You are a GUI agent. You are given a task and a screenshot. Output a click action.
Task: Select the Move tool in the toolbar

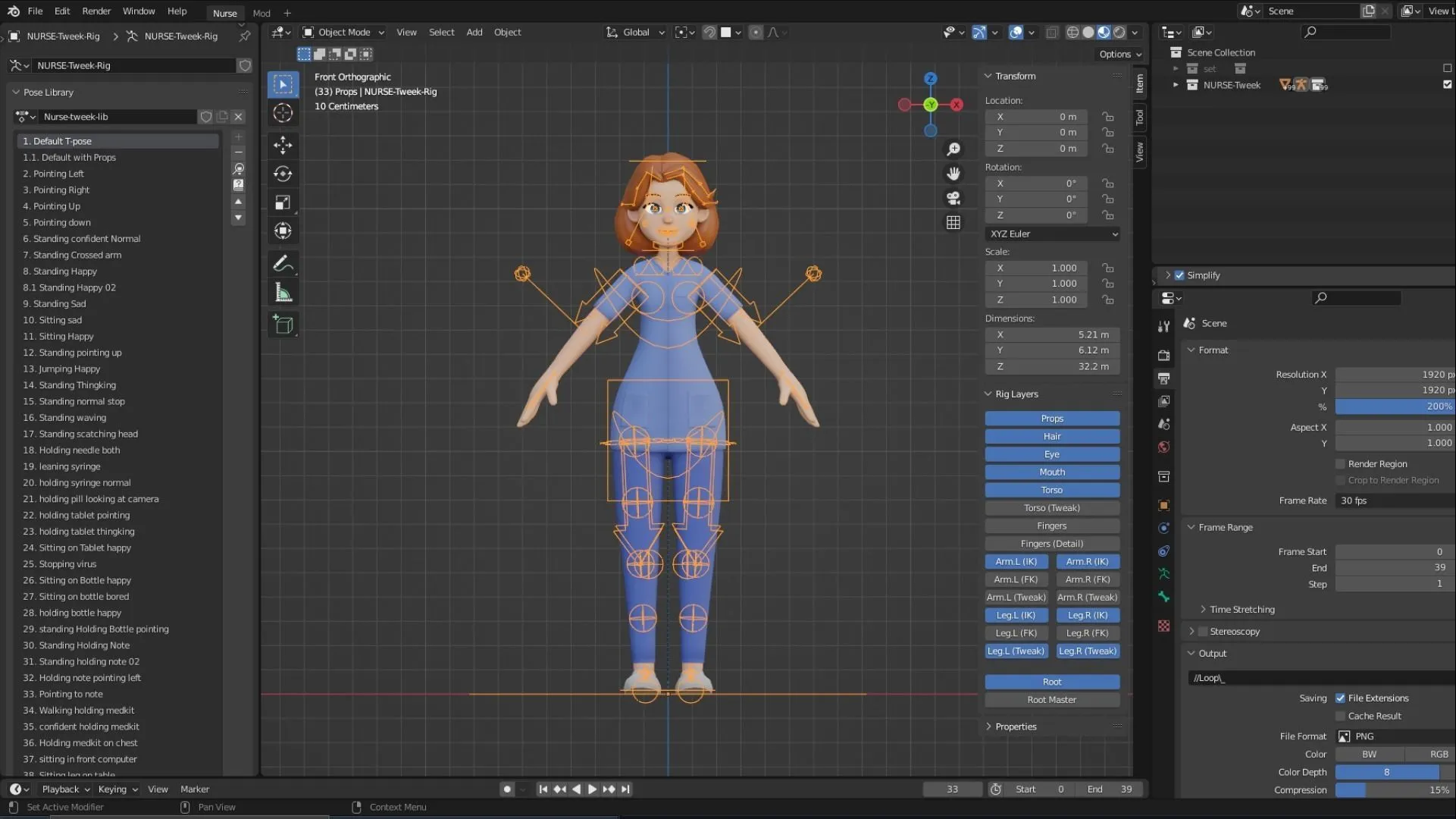click(283, 146)
